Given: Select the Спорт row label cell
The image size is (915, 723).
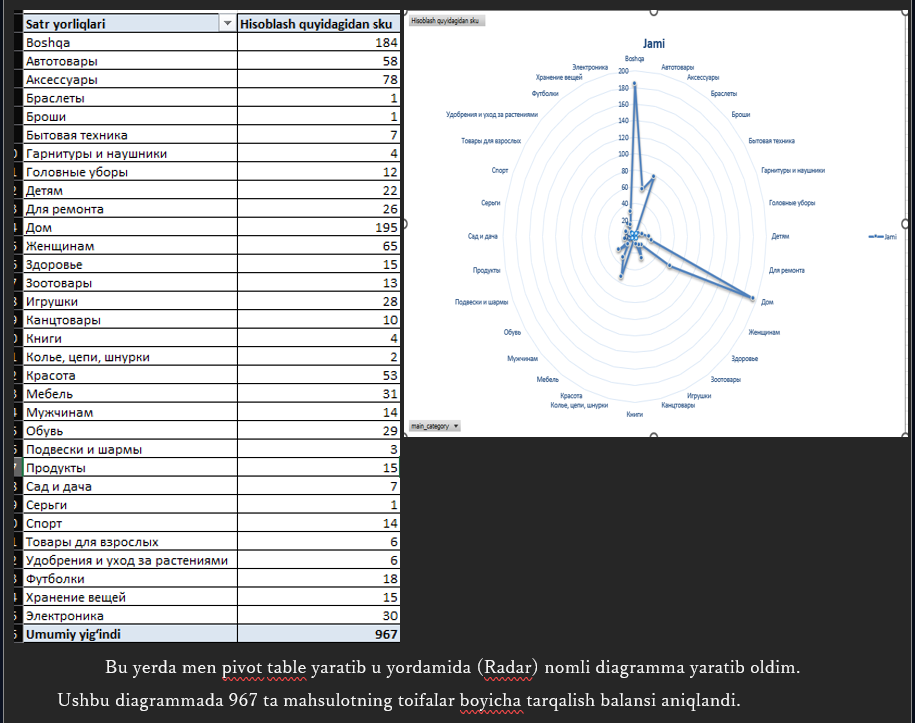Looking at the screenshot, I should pos(130,523).
